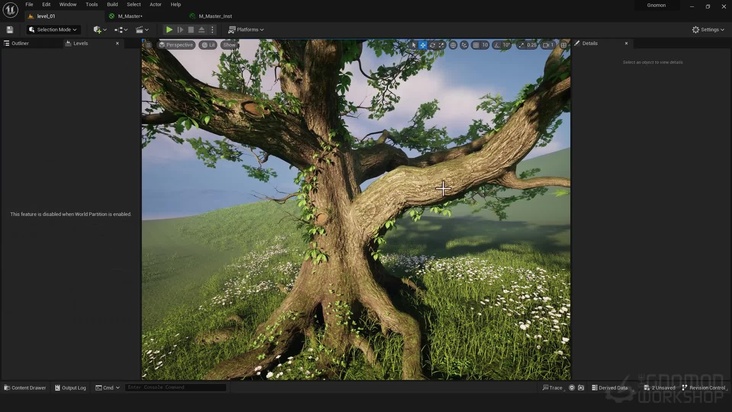Toggle scale snapping in viewport toolbar
Image resolution: width=732 pixels, height=412 pixels.
click(x=519, y=45)
